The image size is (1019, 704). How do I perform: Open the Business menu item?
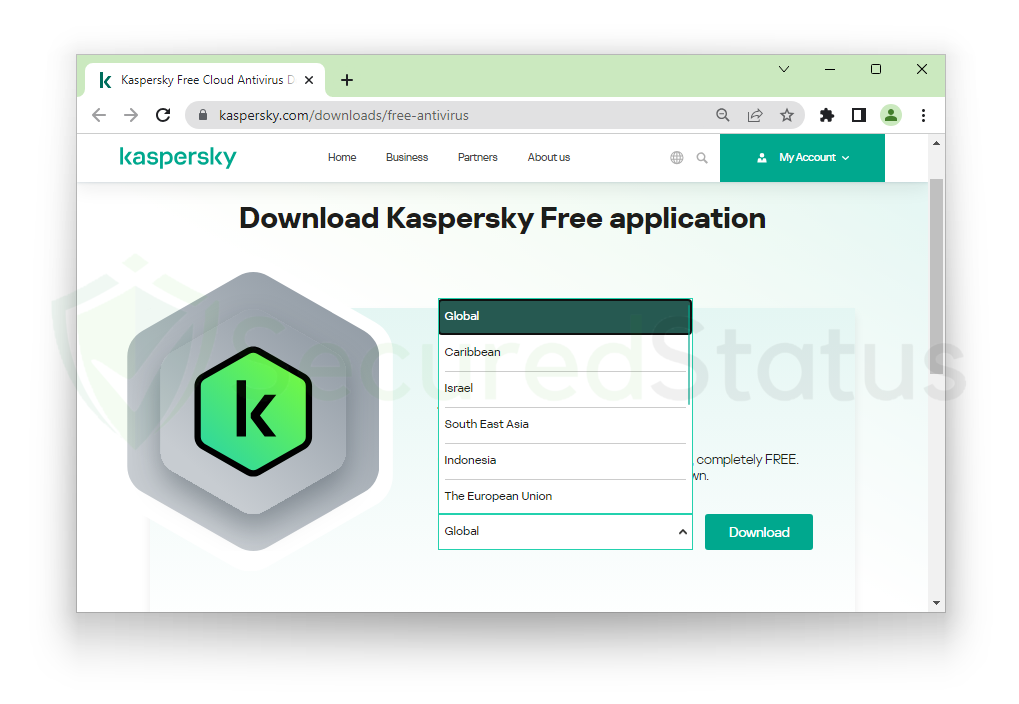pos(407,157)
